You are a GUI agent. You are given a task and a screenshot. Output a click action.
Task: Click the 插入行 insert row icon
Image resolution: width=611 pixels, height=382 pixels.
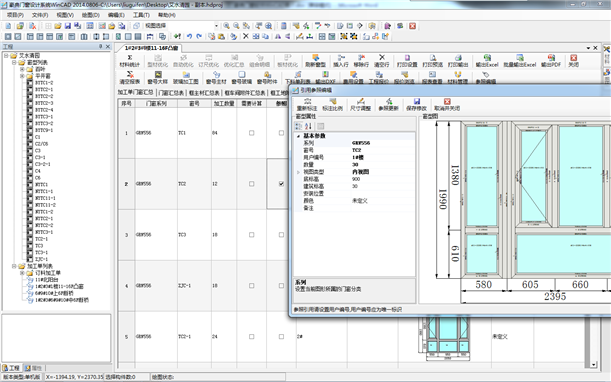click(x=341, y=58)
